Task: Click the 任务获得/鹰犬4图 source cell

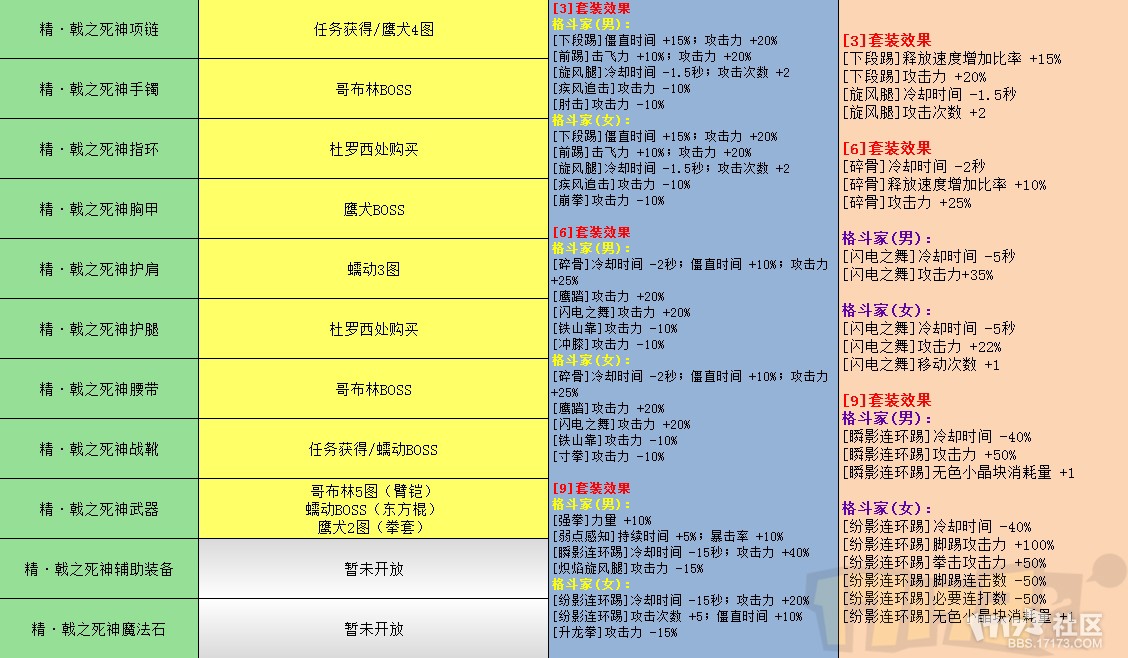Action: point(373,29)
